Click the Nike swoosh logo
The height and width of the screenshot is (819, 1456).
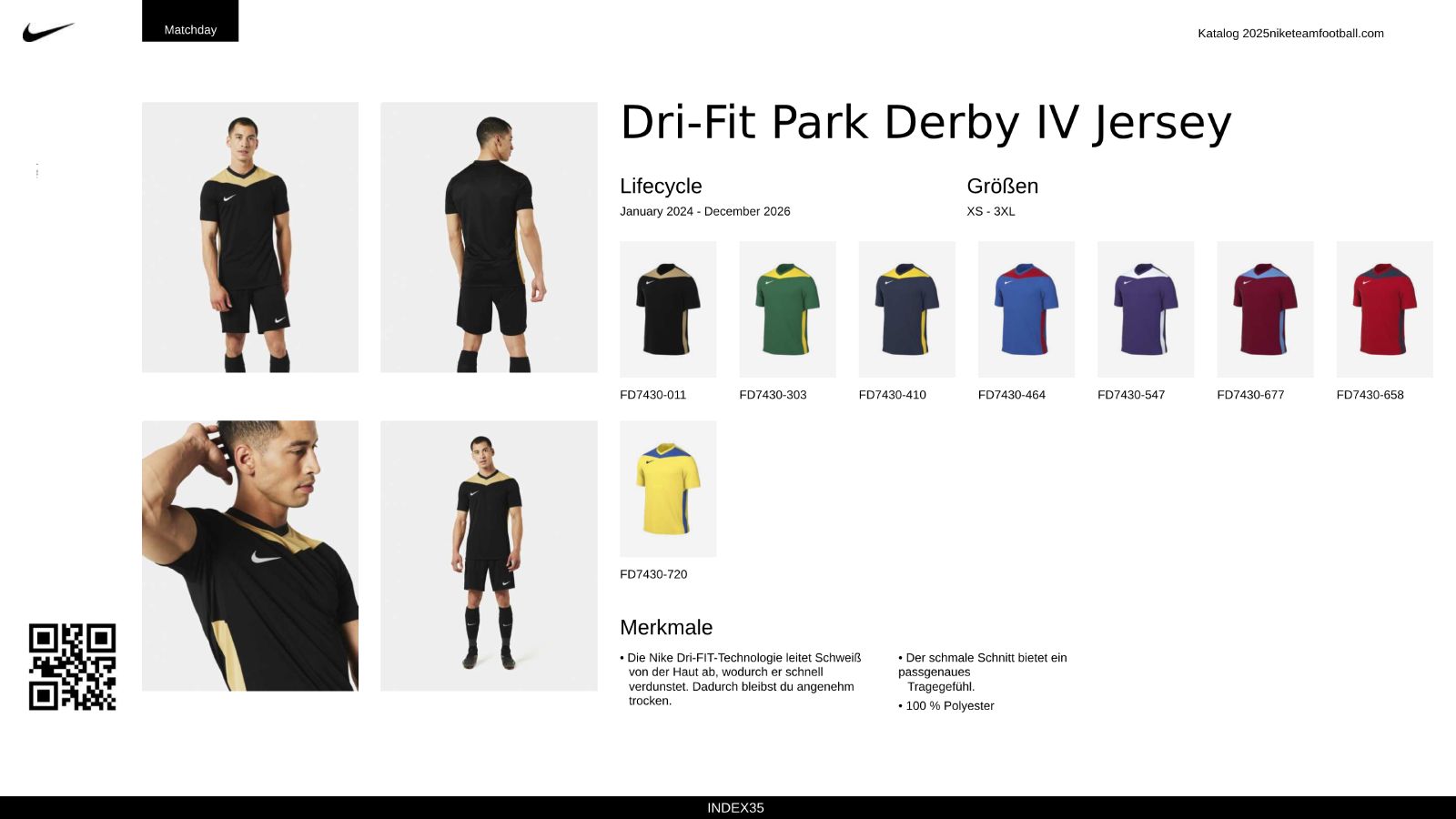pos(48,33)
